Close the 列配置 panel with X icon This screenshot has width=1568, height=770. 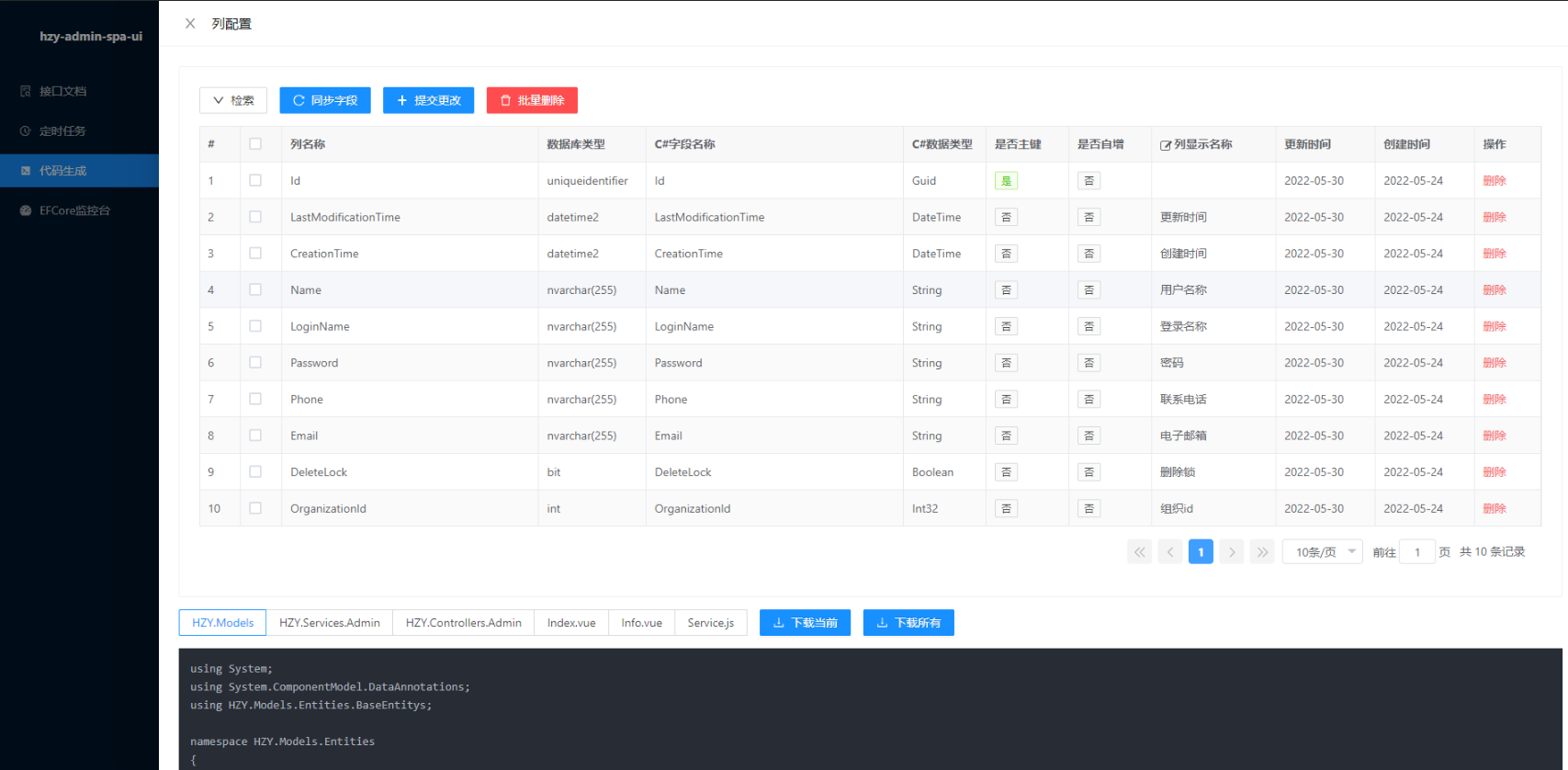click(190, 24)
